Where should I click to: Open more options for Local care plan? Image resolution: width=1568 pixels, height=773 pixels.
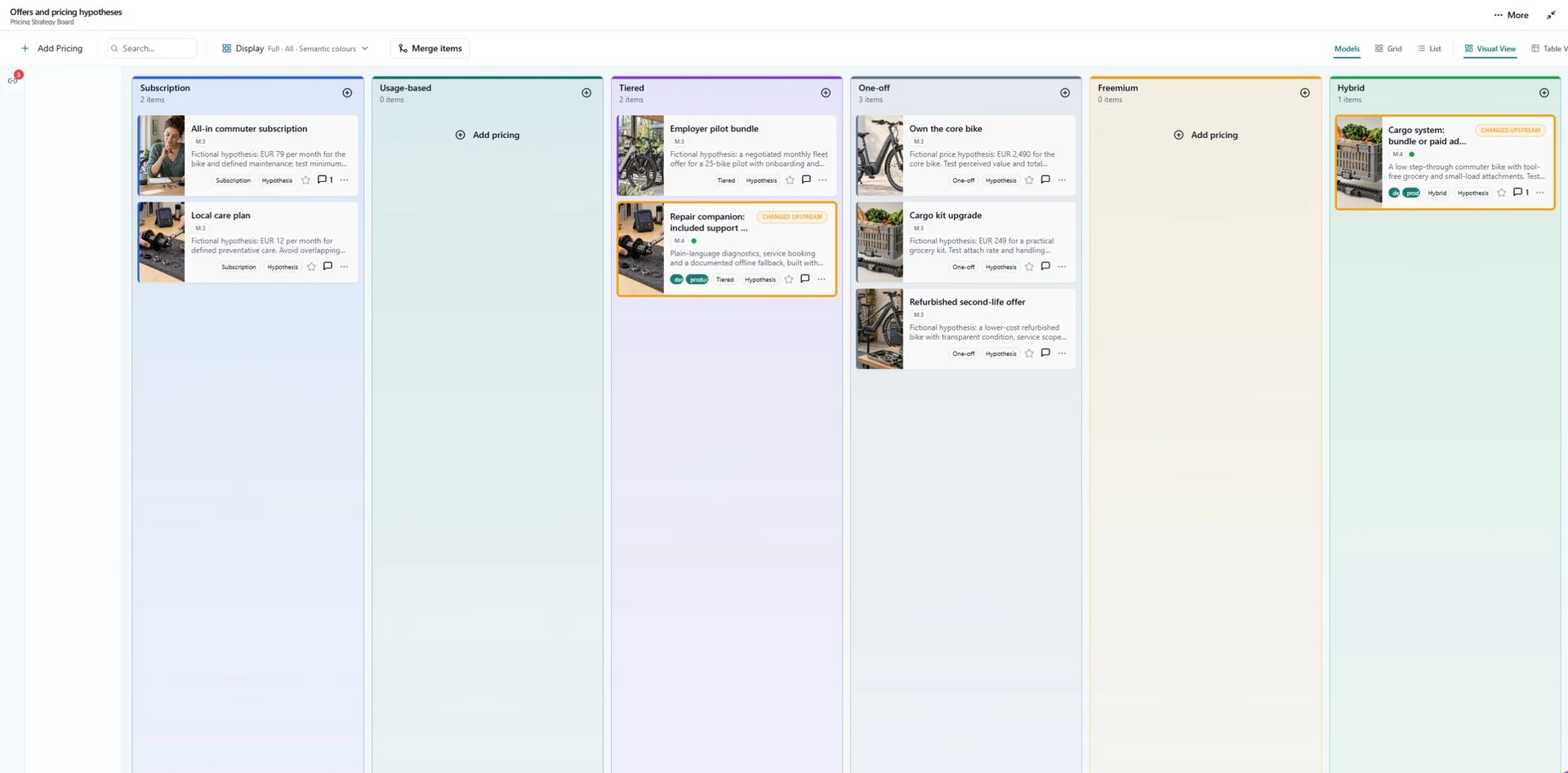tap(344, 267)
